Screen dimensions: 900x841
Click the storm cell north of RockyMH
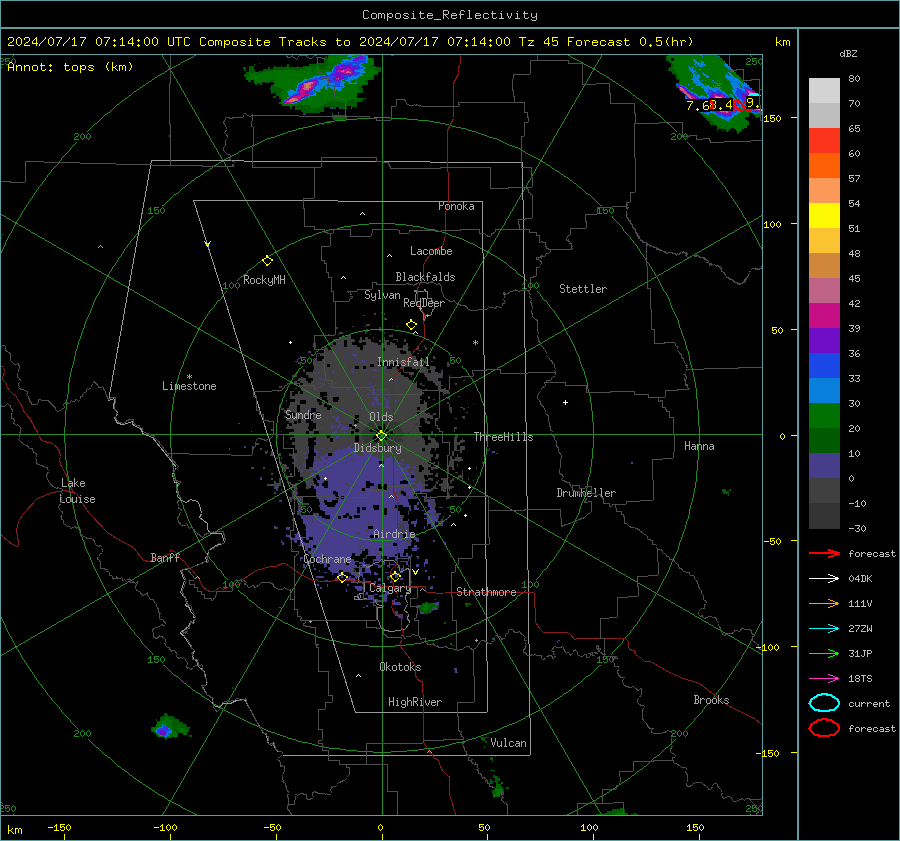[x=315, y=83]
